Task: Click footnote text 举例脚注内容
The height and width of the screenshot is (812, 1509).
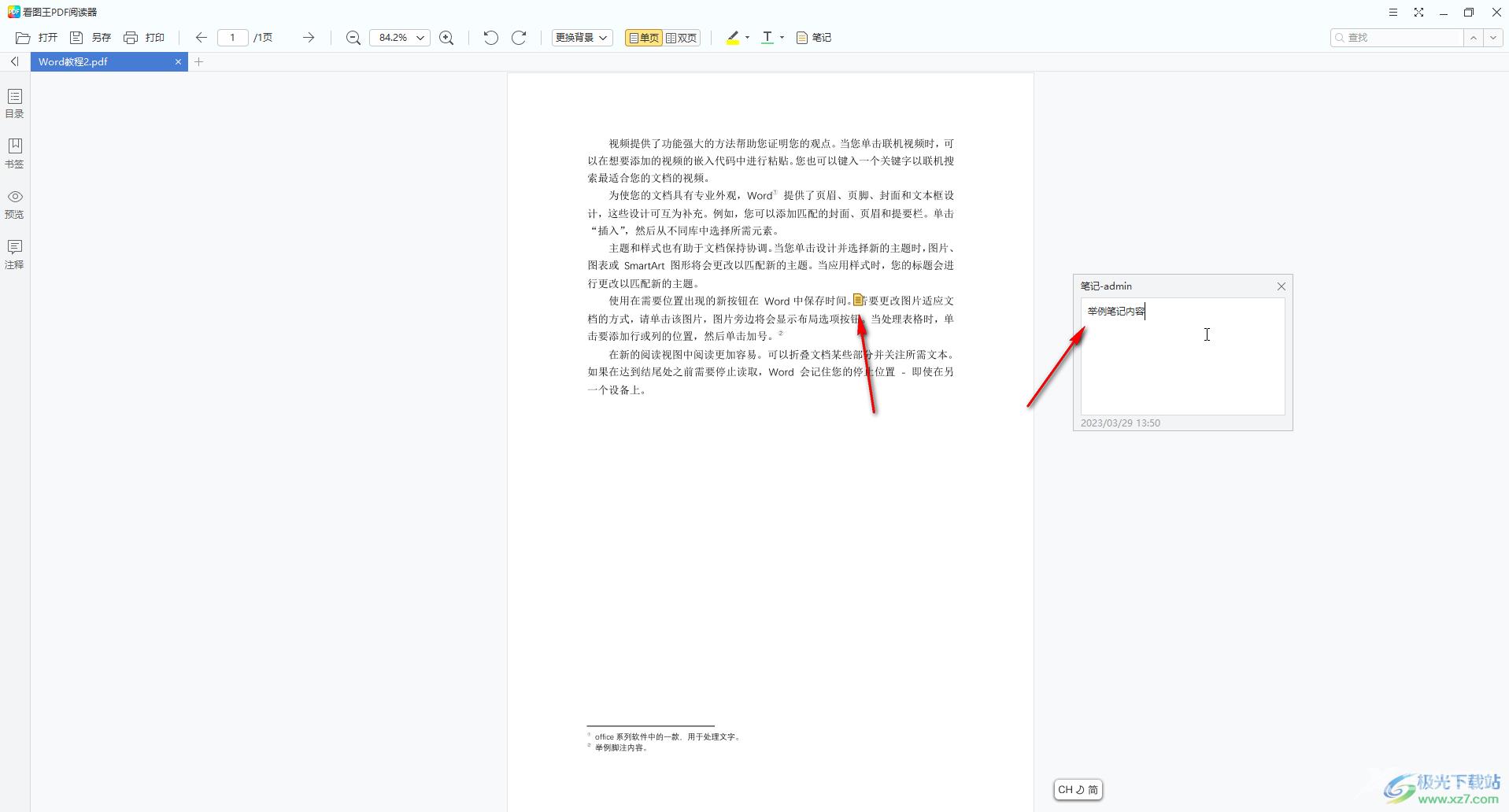Action: click(622, 748)
